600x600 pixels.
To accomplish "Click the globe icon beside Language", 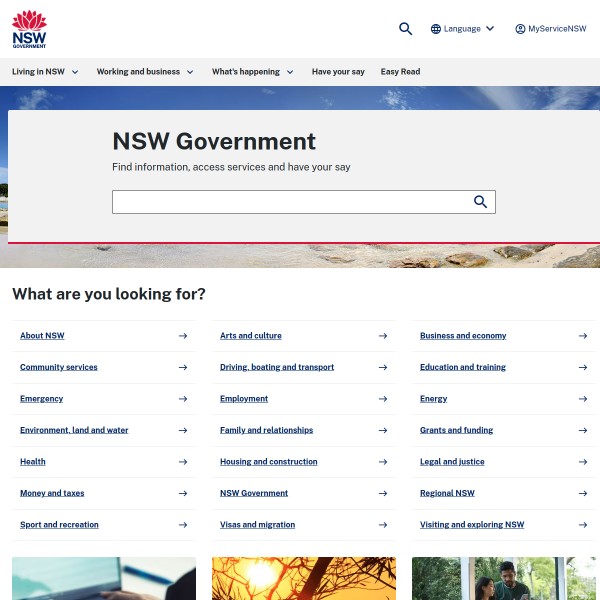I will tap(436, 29).
